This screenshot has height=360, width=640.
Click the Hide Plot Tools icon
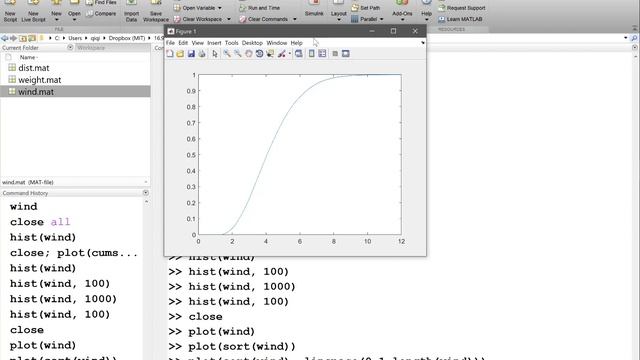pos(335,54)
